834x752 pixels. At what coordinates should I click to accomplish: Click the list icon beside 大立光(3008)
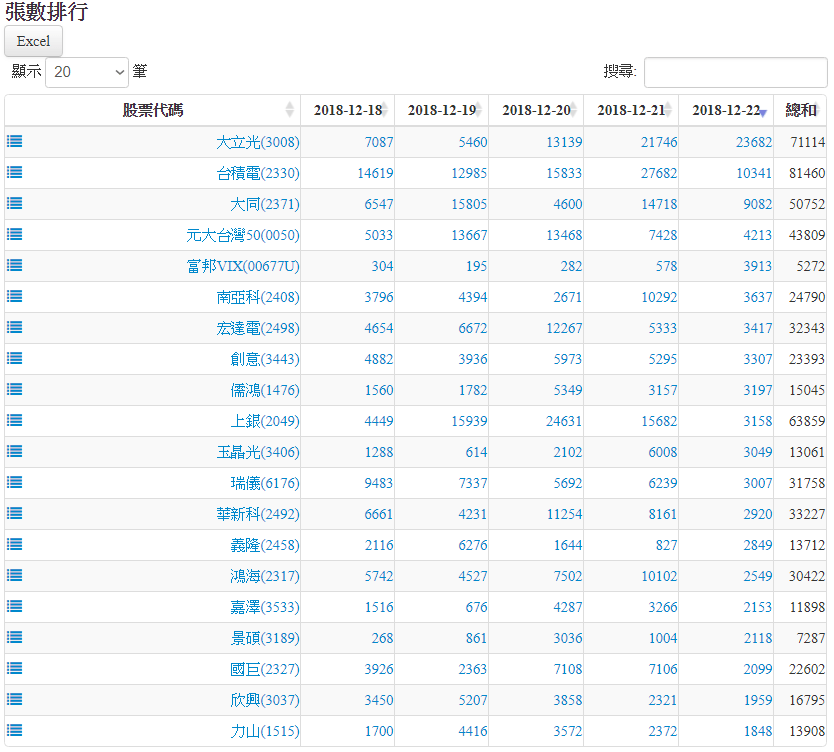click(x=15, y=142)
